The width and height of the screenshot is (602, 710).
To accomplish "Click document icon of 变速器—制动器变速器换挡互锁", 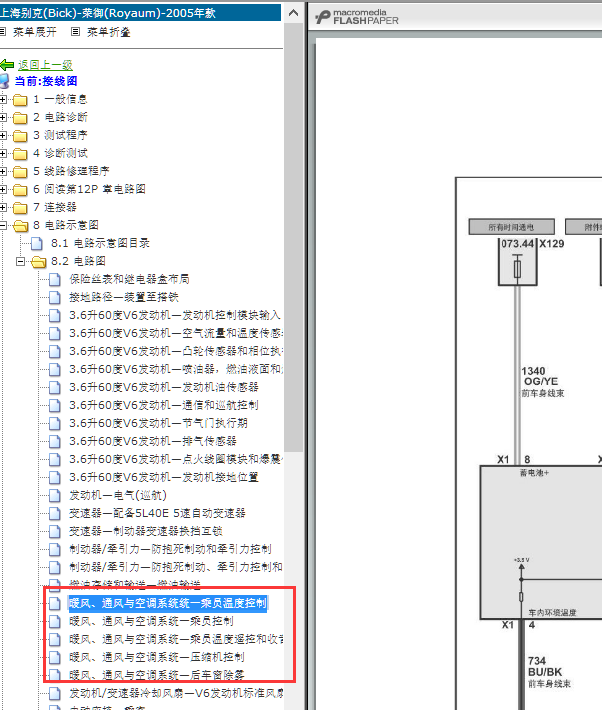I will 55,531.
